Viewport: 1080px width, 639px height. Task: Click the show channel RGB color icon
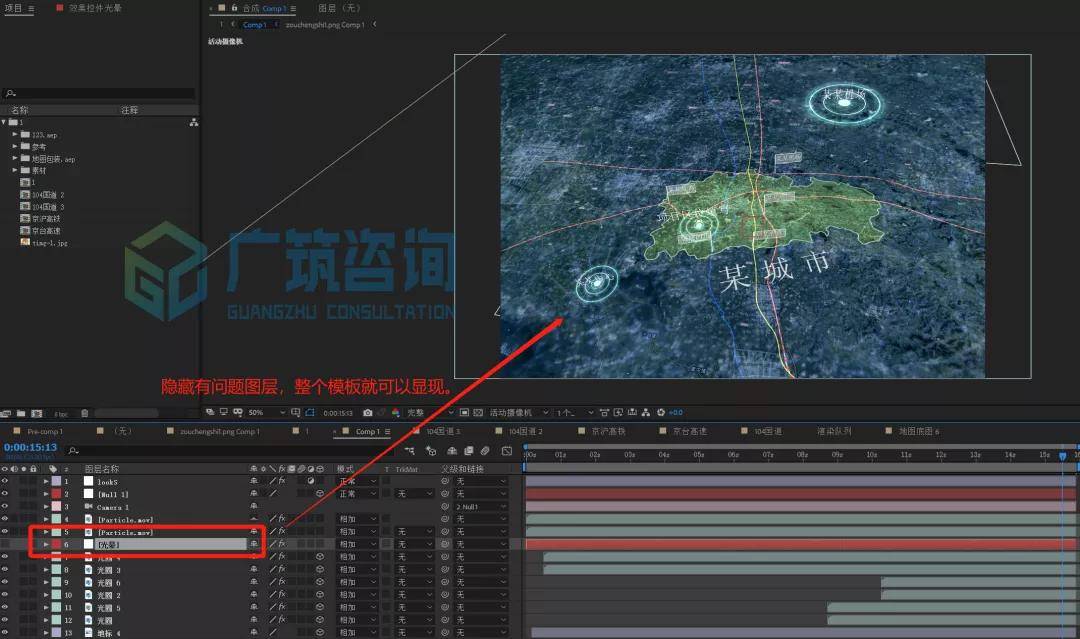coord(395,412)
